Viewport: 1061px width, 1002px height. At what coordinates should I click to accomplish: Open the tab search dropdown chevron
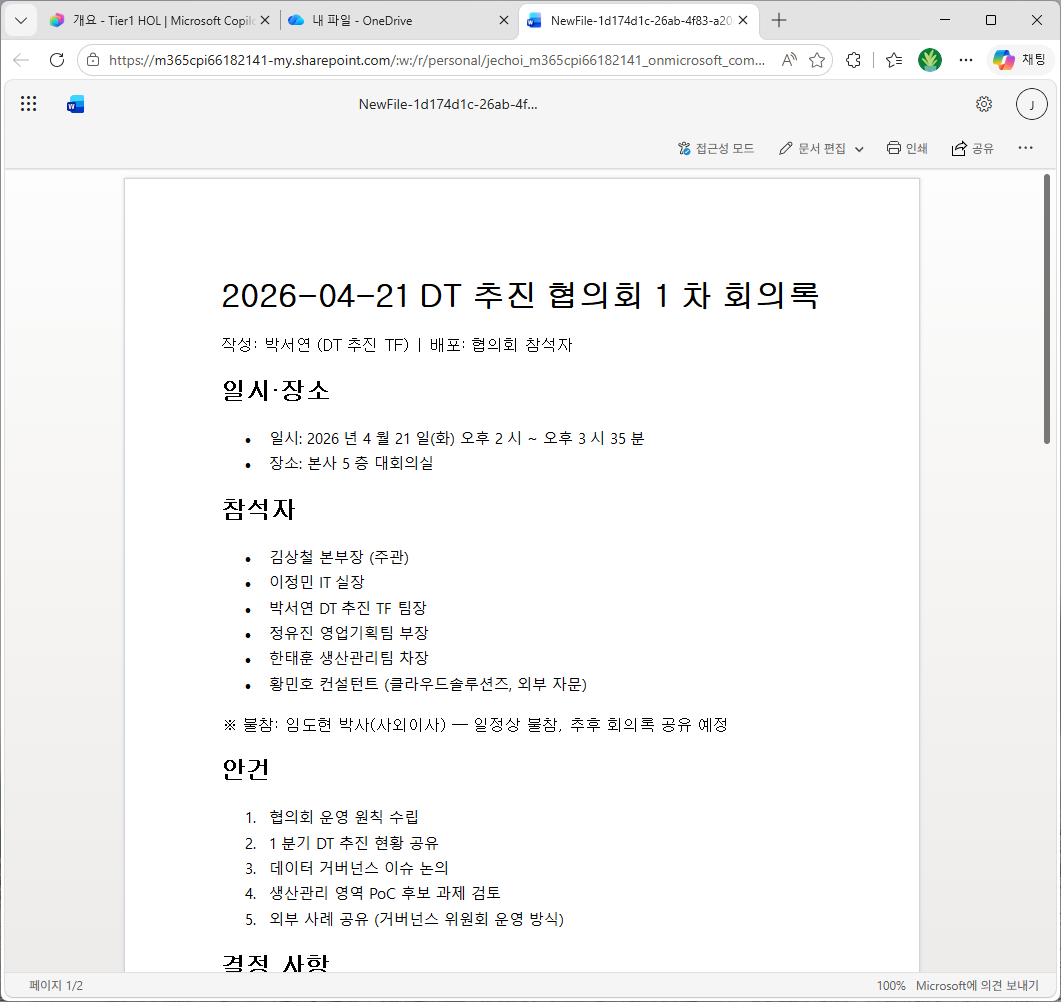point(21,20)
